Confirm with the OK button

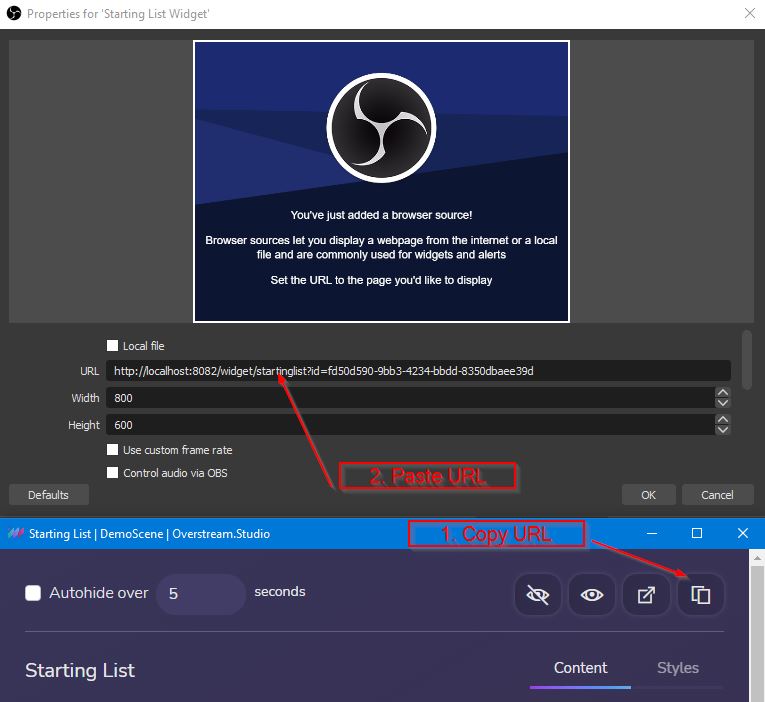[648, 495]
